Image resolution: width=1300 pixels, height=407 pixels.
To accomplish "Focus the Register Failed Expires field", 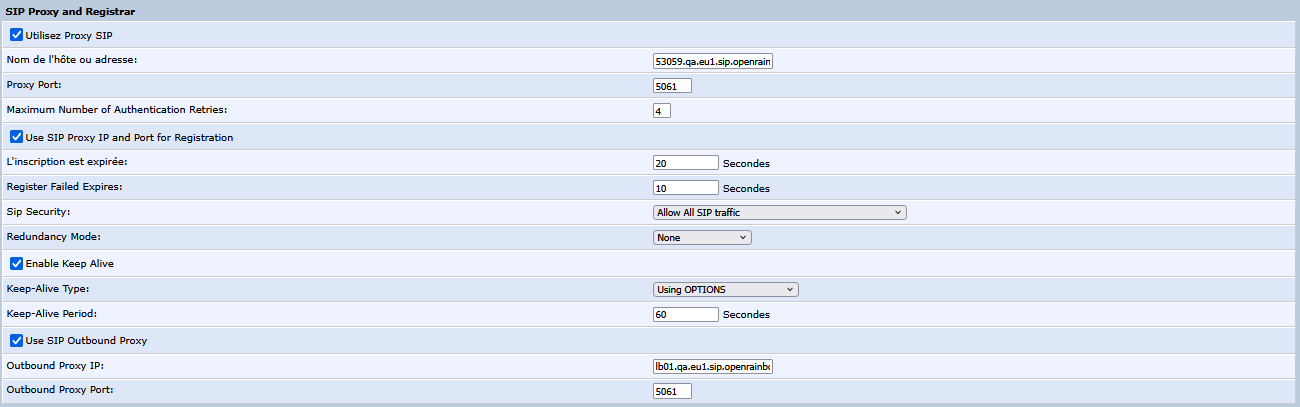I will click(686, 188).
